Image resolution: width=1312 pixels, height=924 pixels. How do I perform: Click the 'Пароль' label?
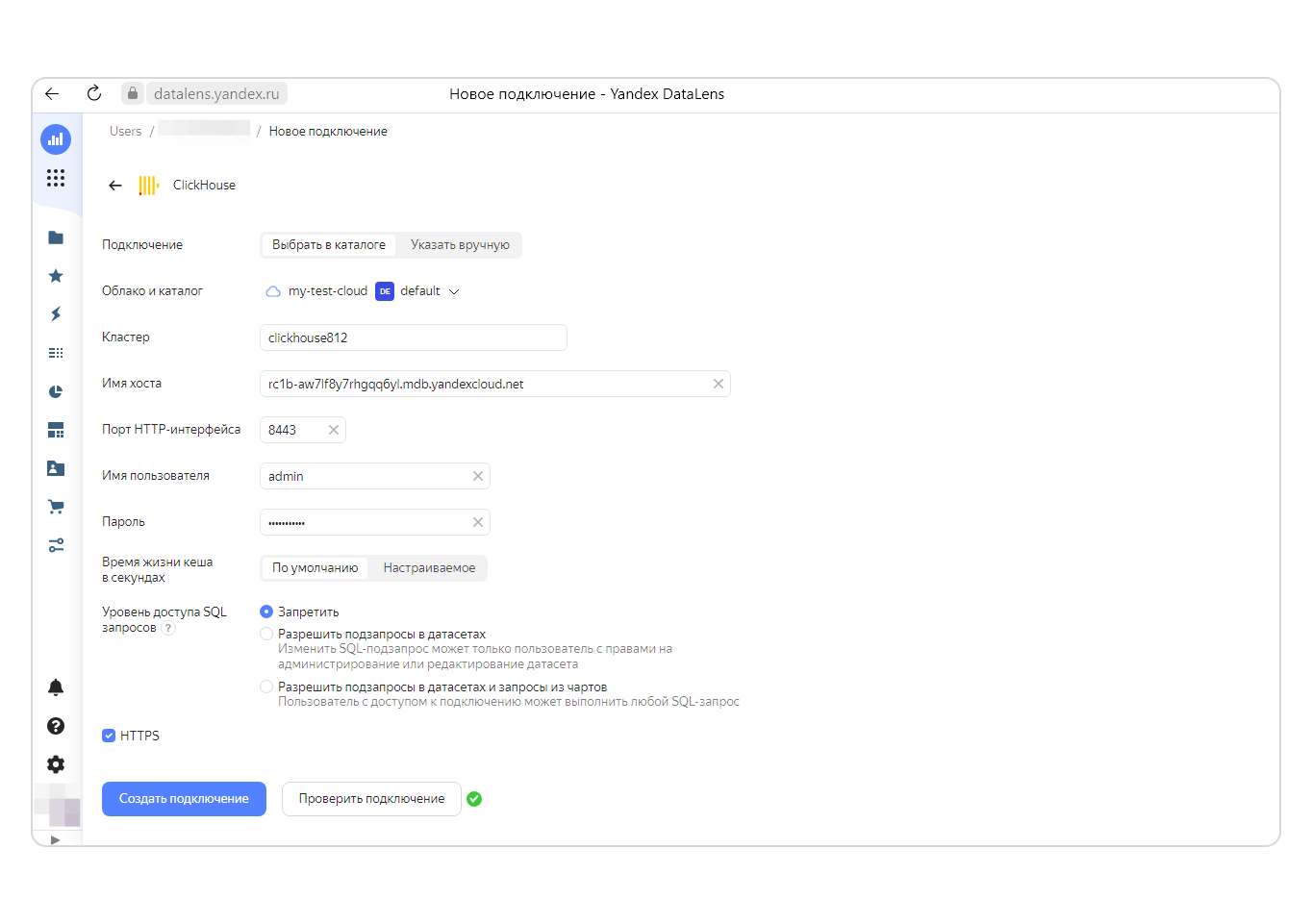[x=123, y=522]
